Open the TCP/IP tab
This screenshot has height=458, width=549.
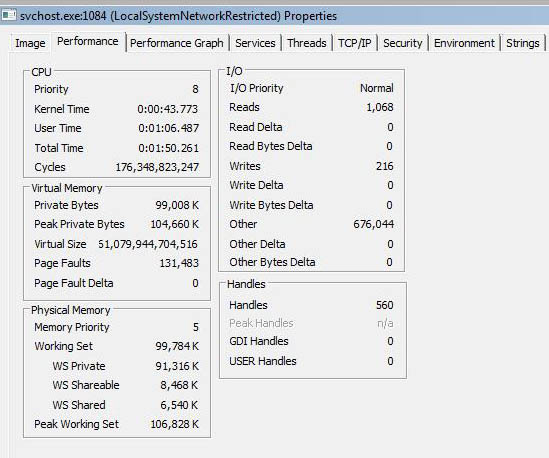(x=354, y=43)
